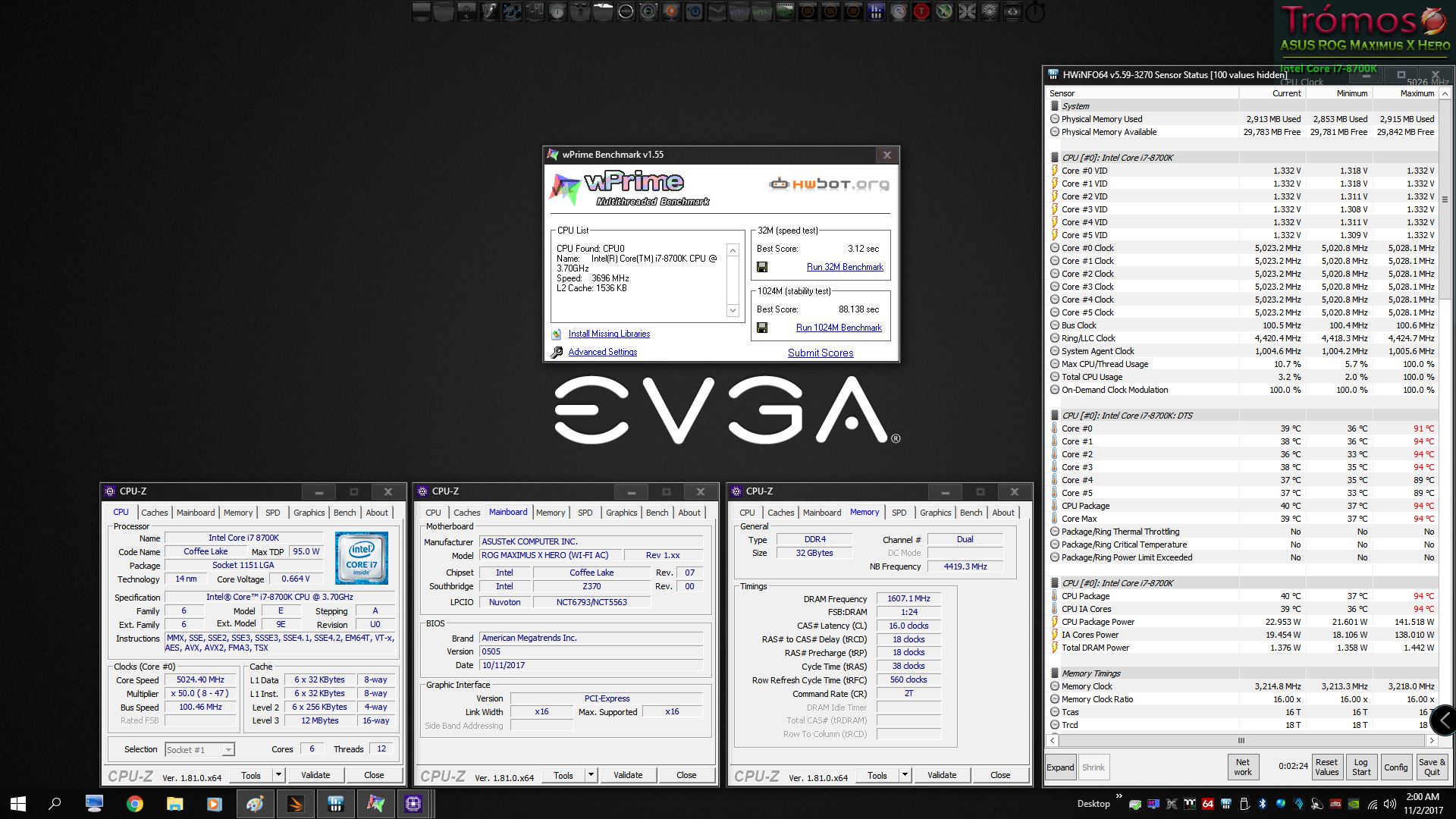
Task: Open the orange media player taskbar icon
Action: [215, 804]
